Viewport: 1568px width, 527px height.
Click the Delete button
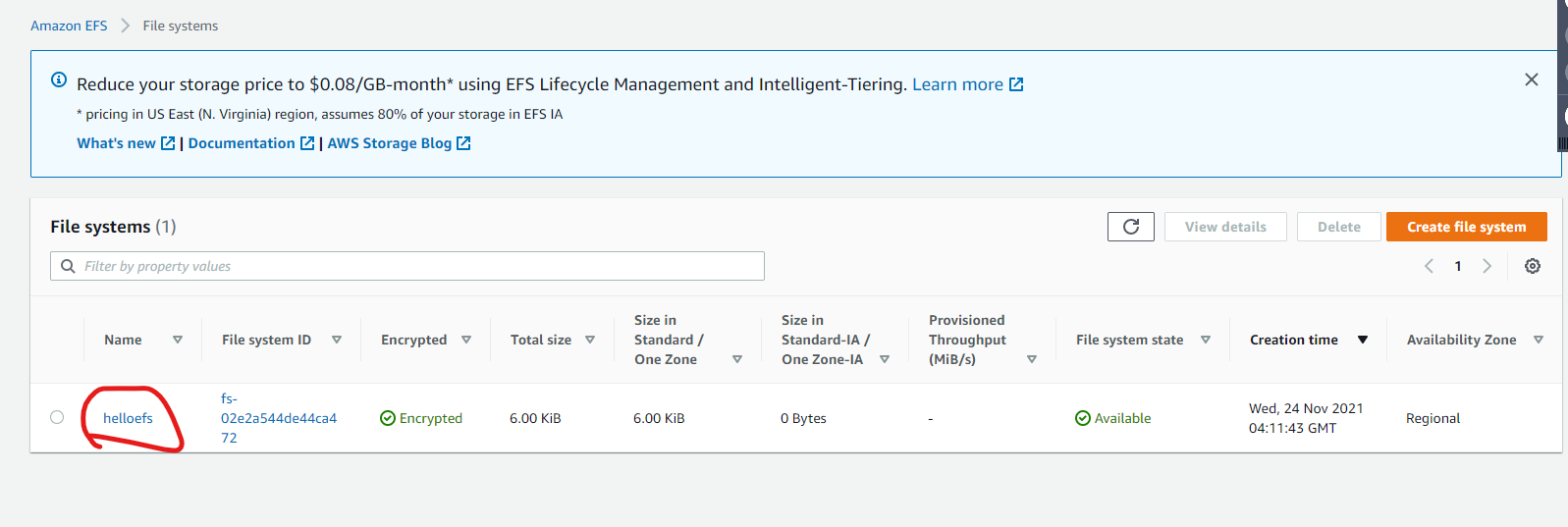(x=1339, y=227)
